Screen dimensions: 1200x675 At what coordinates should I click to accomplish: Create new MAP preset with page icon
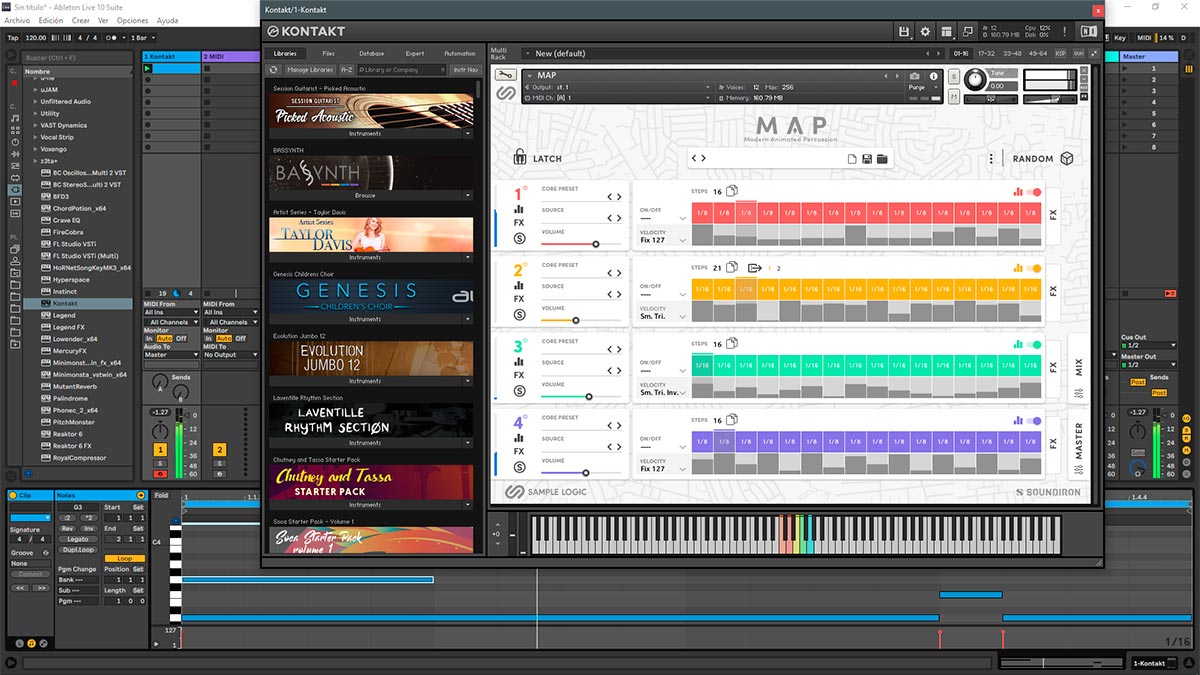pyautogui.click(x=852, y=159)
